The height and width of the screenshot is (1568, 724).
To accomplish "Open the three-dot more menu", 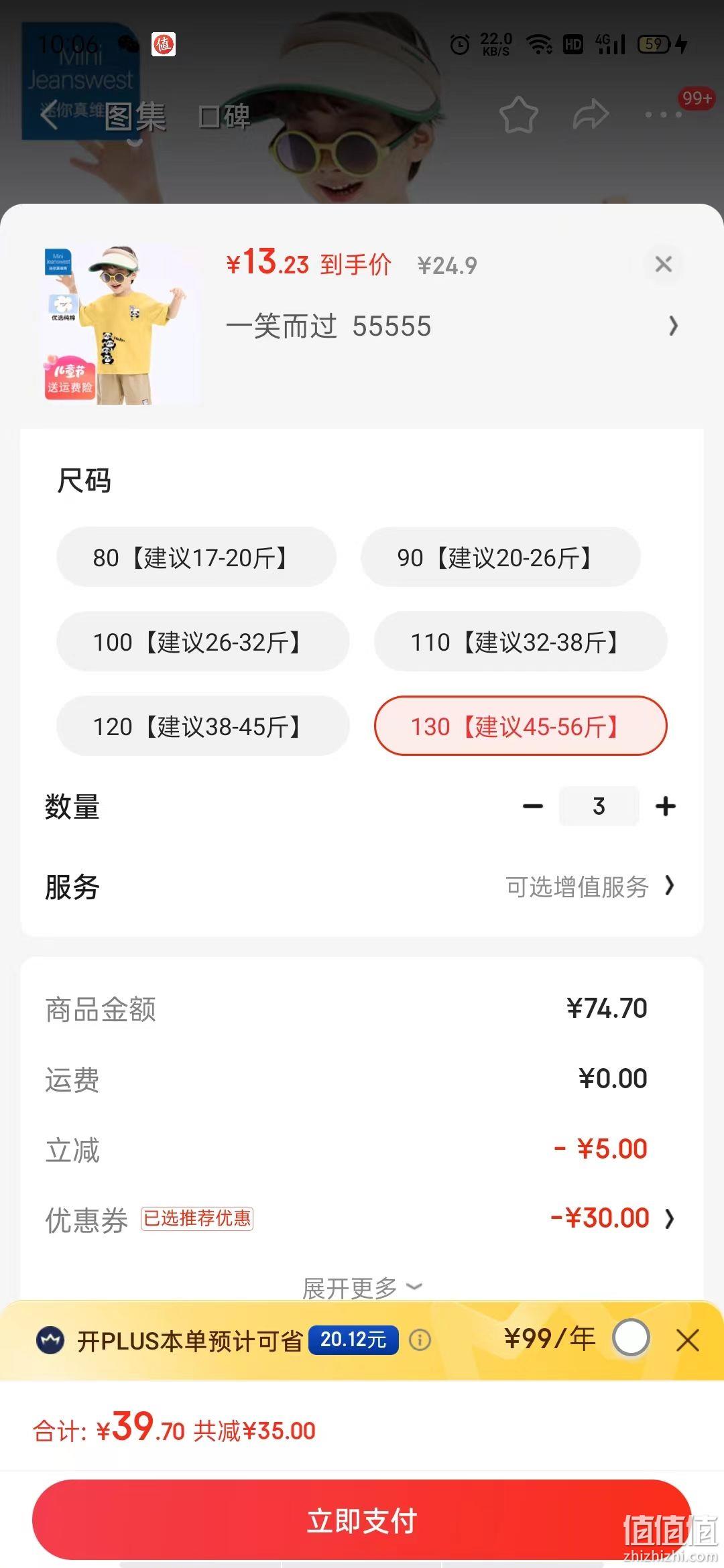I will [x=664, y=115].
